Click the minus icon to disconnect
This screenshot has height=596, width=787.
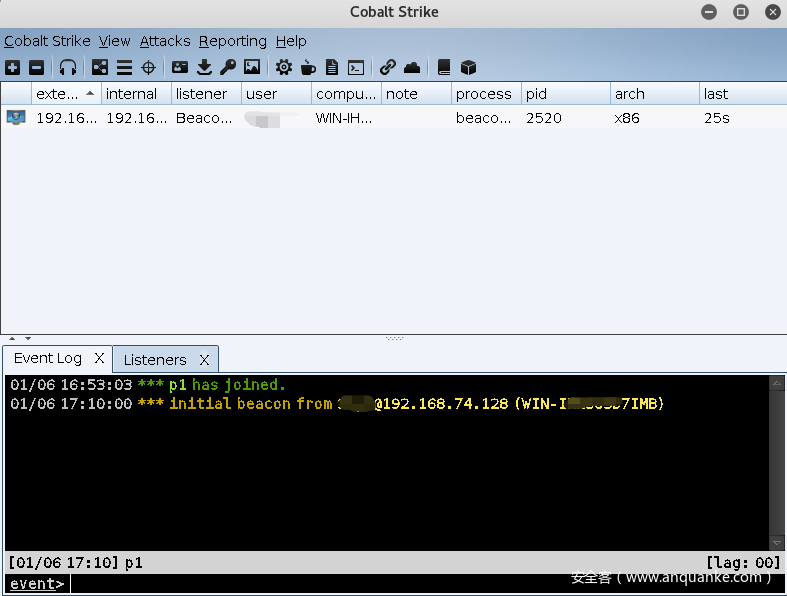[36, 68]
